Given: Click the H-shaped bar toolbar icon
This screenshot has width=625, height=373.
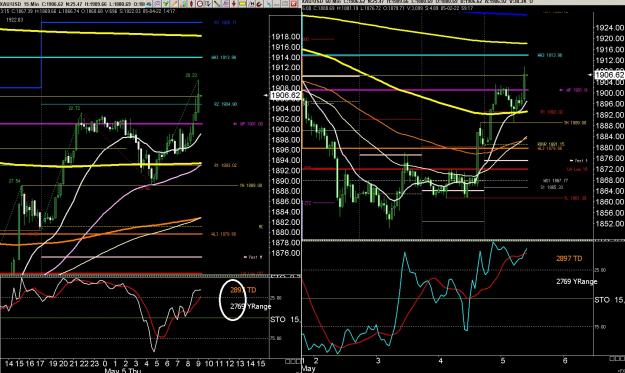Looking at the screenshot, I should [x=252, y=4].
